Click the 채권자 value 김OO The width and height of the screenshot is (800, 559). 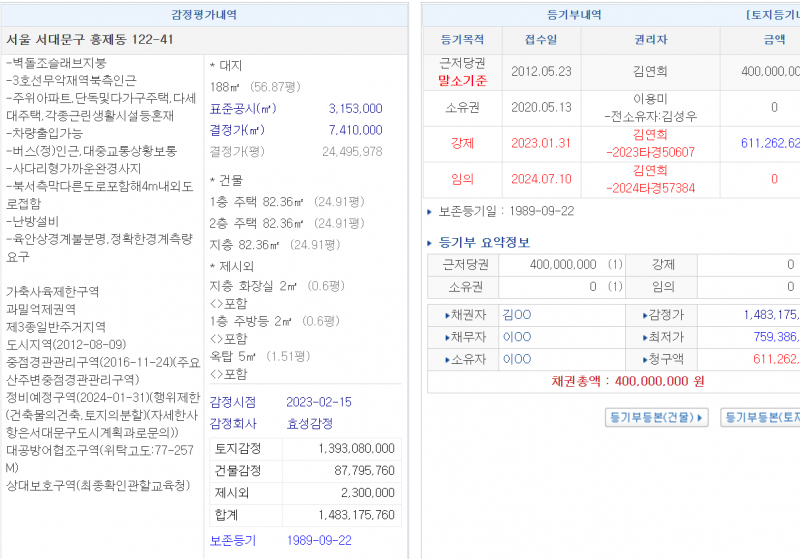517,315
